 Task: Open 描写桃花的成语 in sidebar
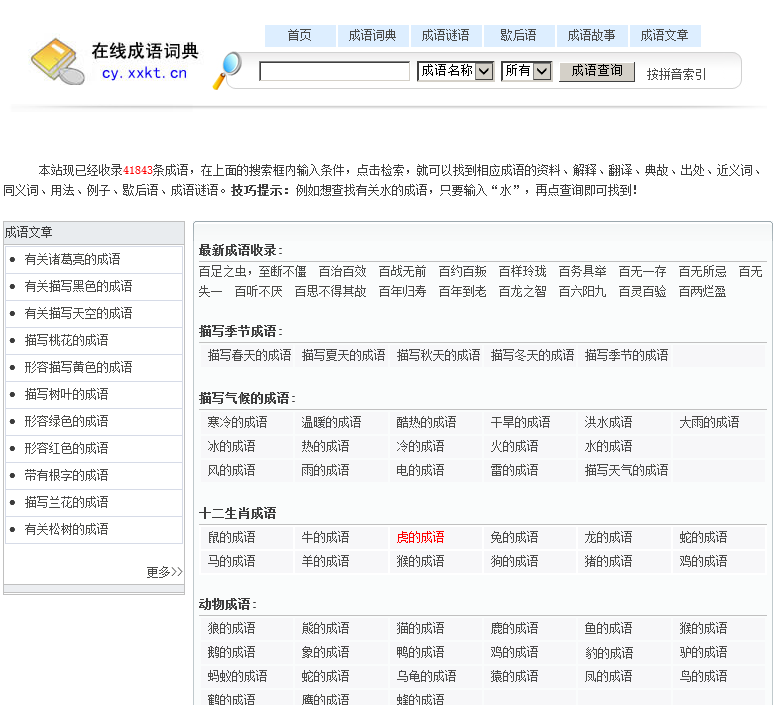[x=66, y=340]
